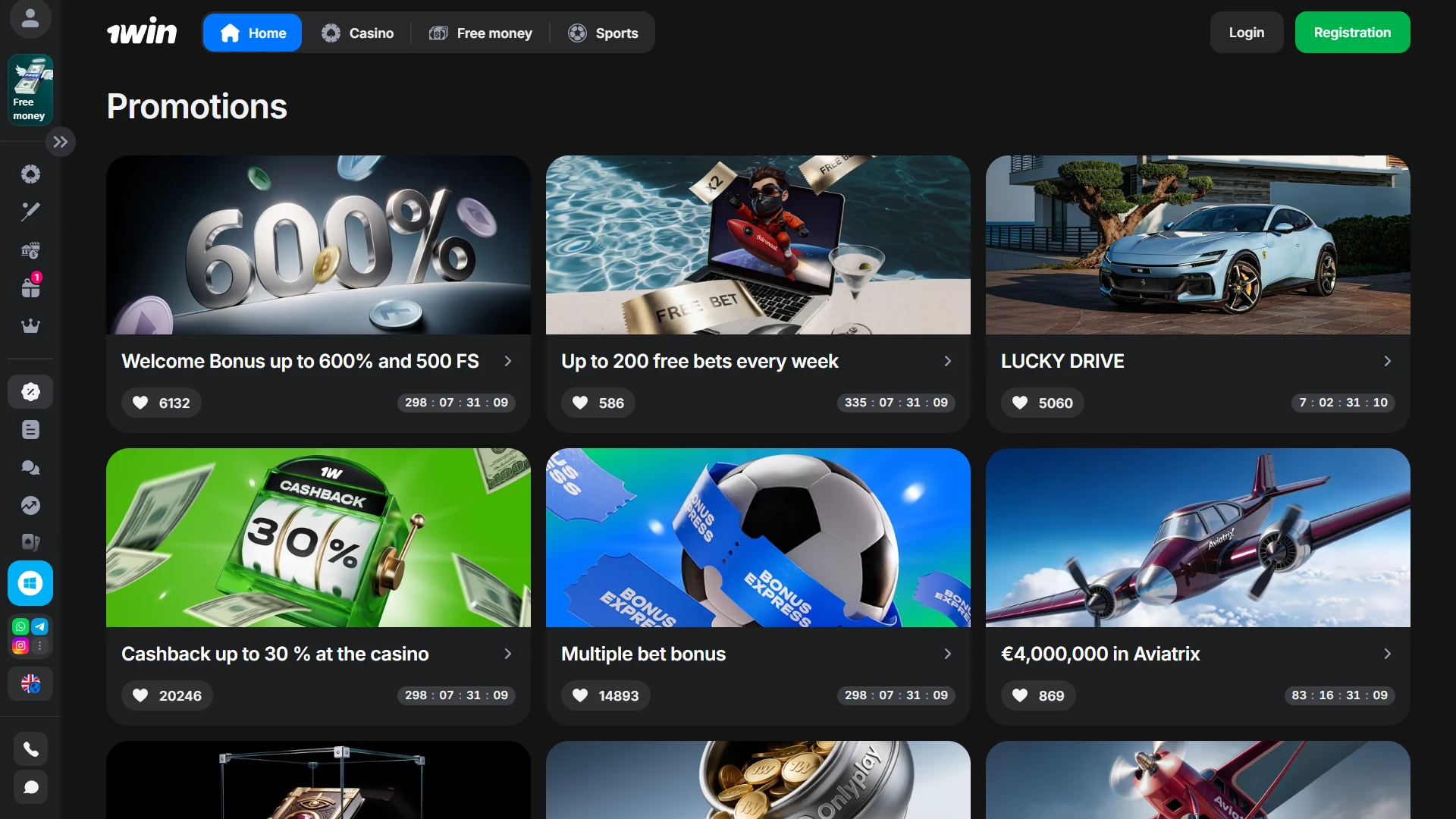
Task: Open the WhatsApp icon in sidebar
Action: (20, 626)
